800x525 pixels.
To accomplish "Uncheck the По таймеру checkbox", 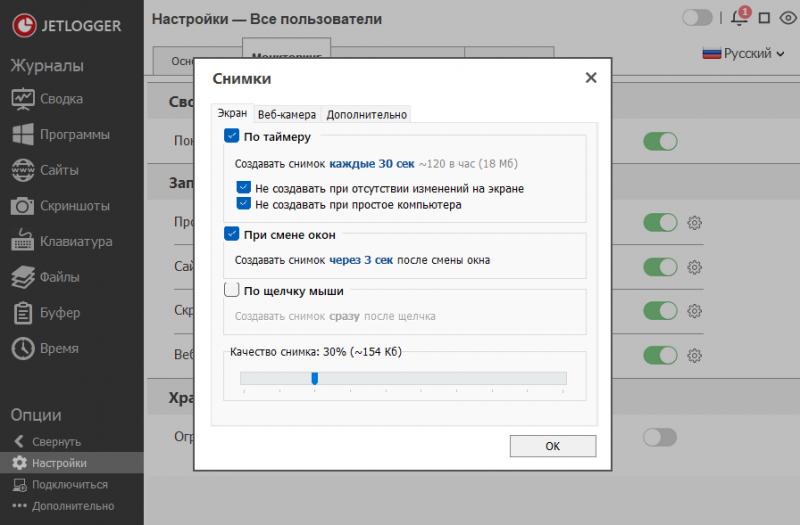I will pos(232,136).
